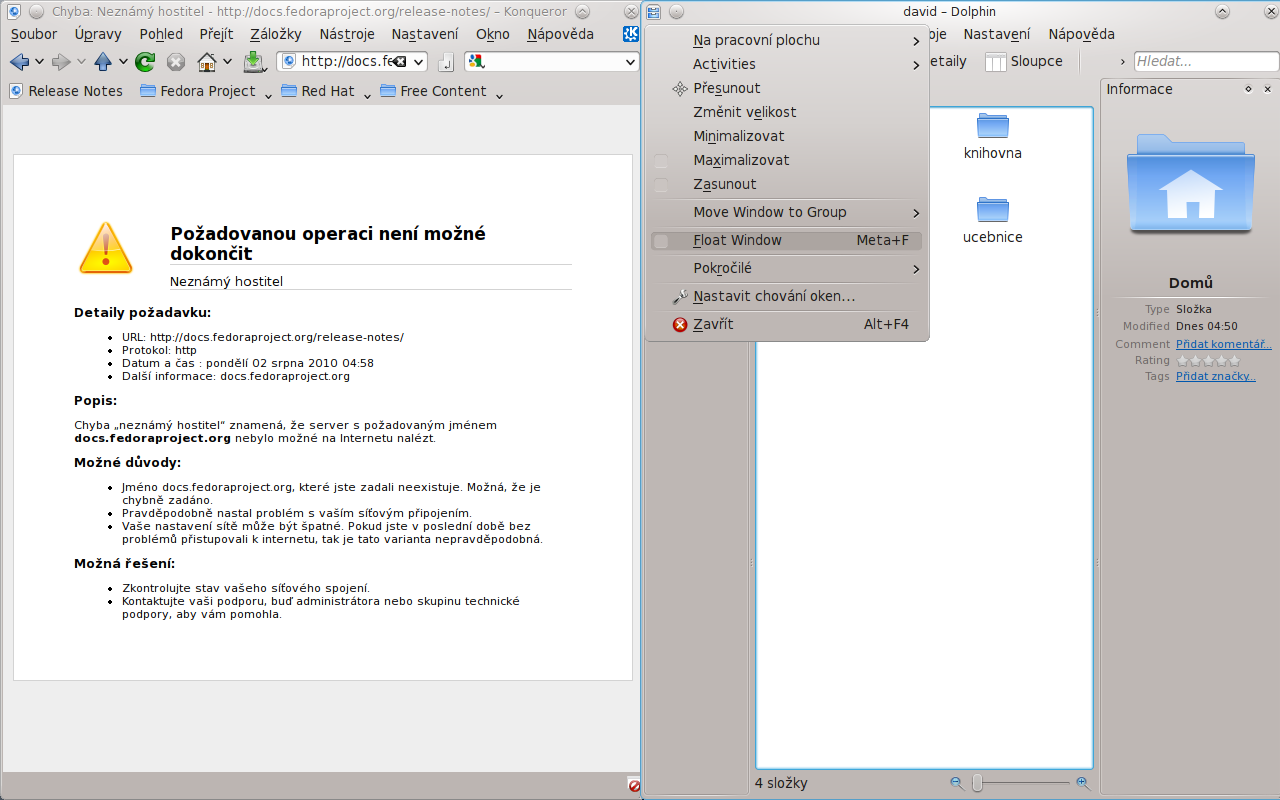This screenshot has width=1280, height=800.
Task: Click the new tab page icon next to URL bar
Action: tap(446, 62)
